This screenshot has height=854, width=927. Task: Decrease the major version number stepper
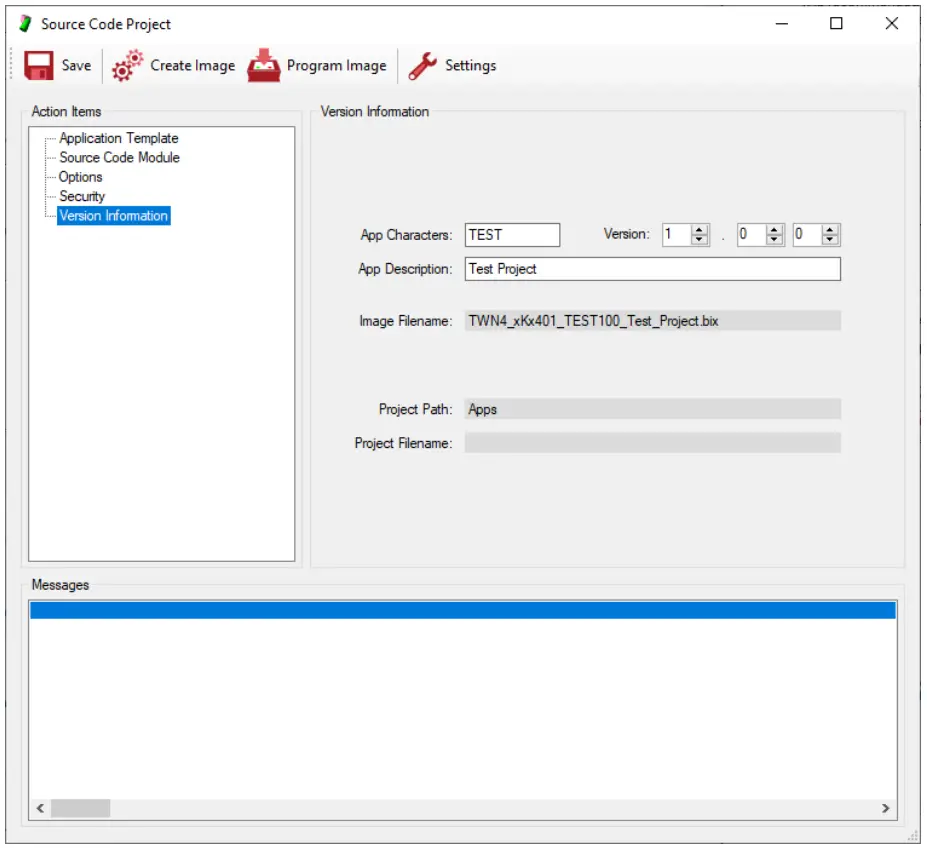point(700,240)
